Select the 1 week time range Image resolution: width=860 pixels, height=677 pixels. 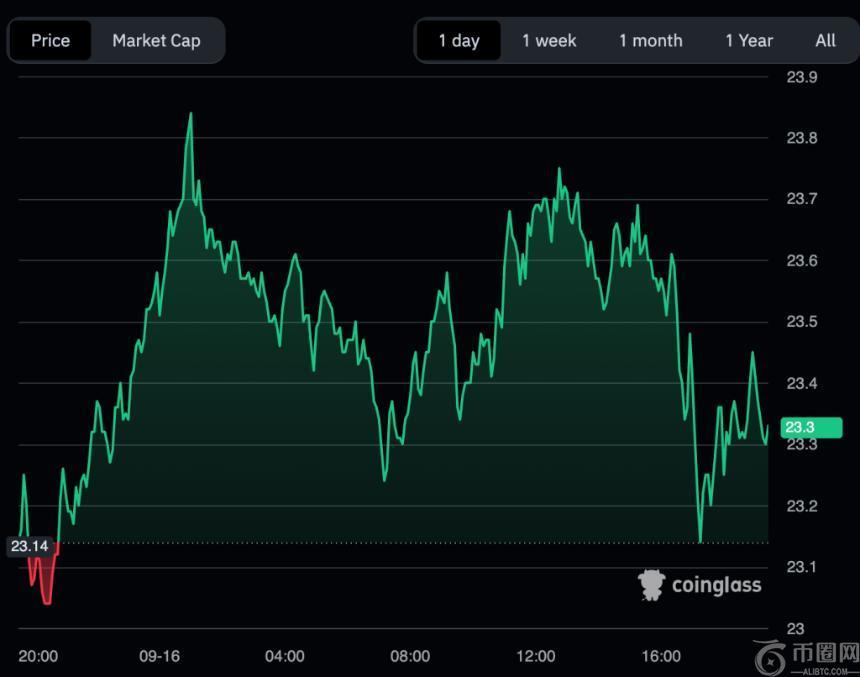coord(549,41)
